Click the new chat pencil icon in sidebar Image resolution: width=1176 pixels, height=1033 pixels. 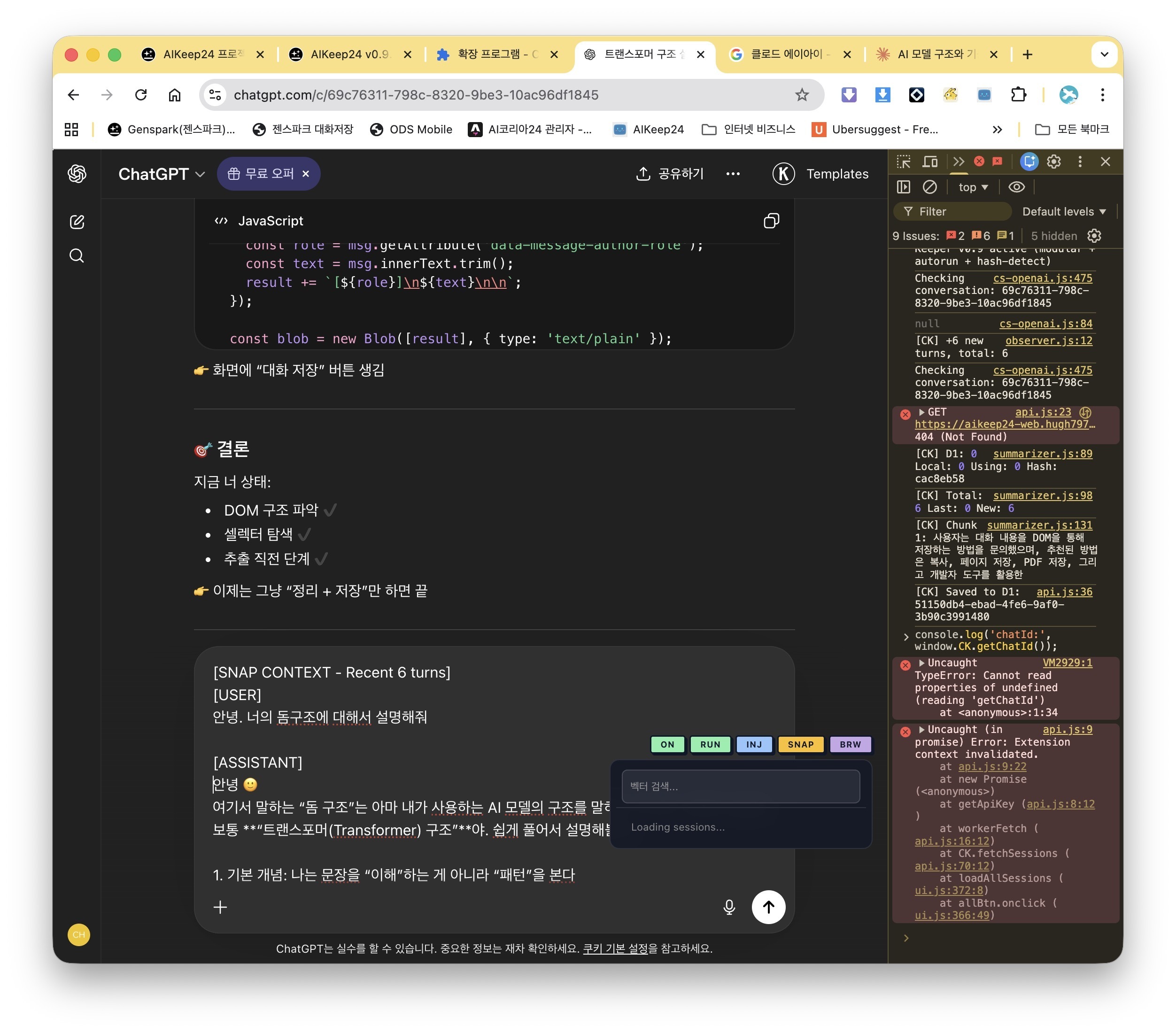click(x=77, y=222)
